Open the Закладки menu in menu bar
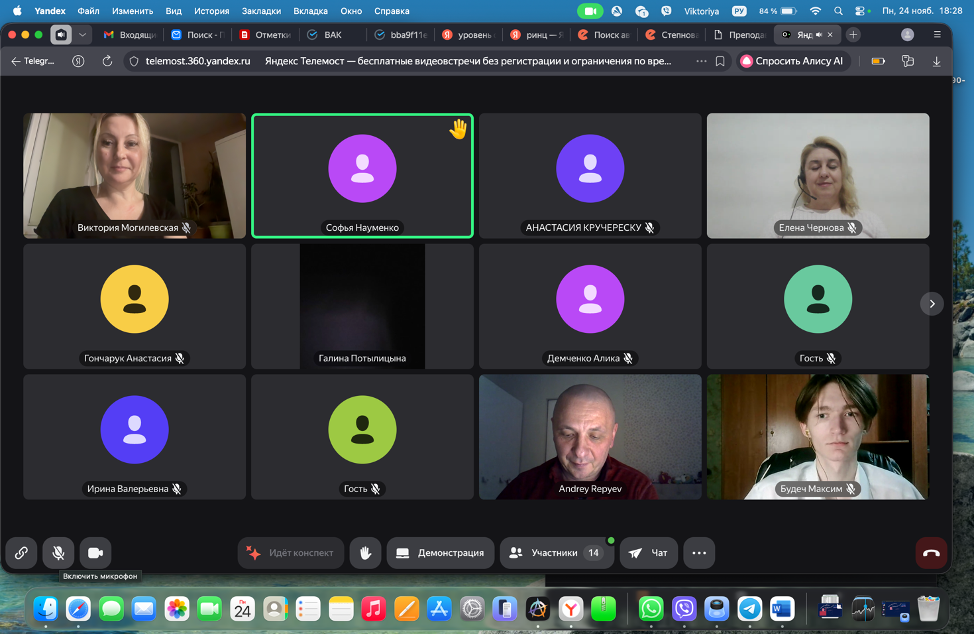 click(261, 10)
